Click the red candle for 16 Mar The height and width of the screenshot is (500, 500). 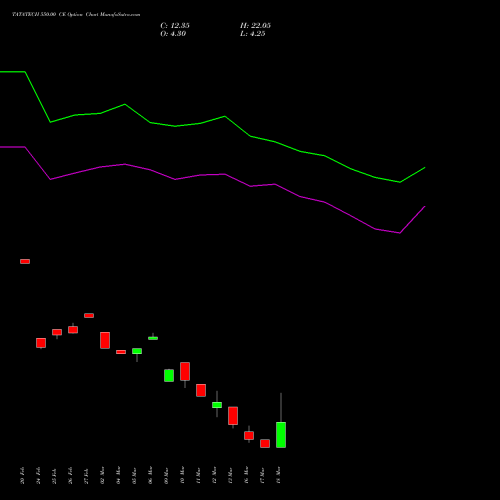pos(249,435)
